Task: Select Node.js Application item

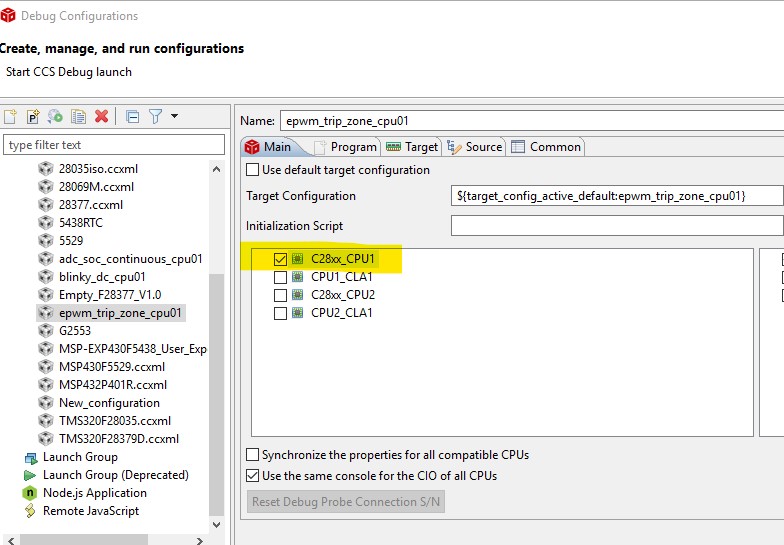Action: 94,493
